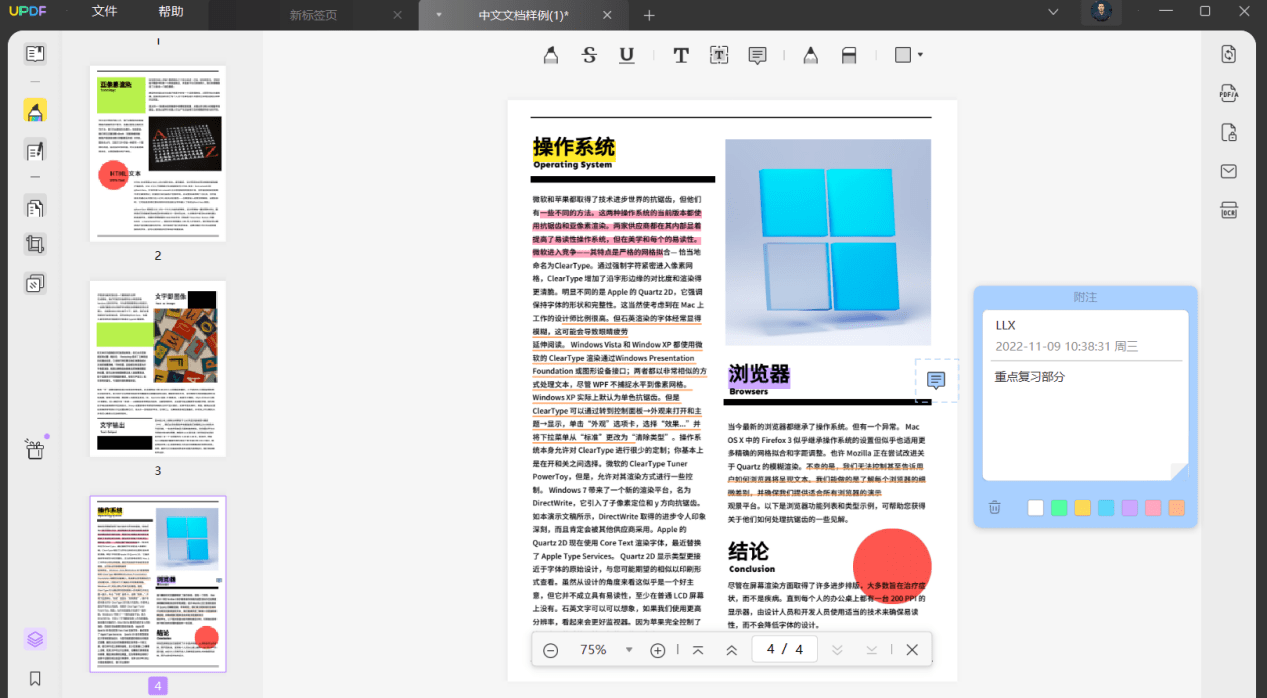Open the 文件 menu
This screenshot has width=1267, height=698.
[104, 12]
